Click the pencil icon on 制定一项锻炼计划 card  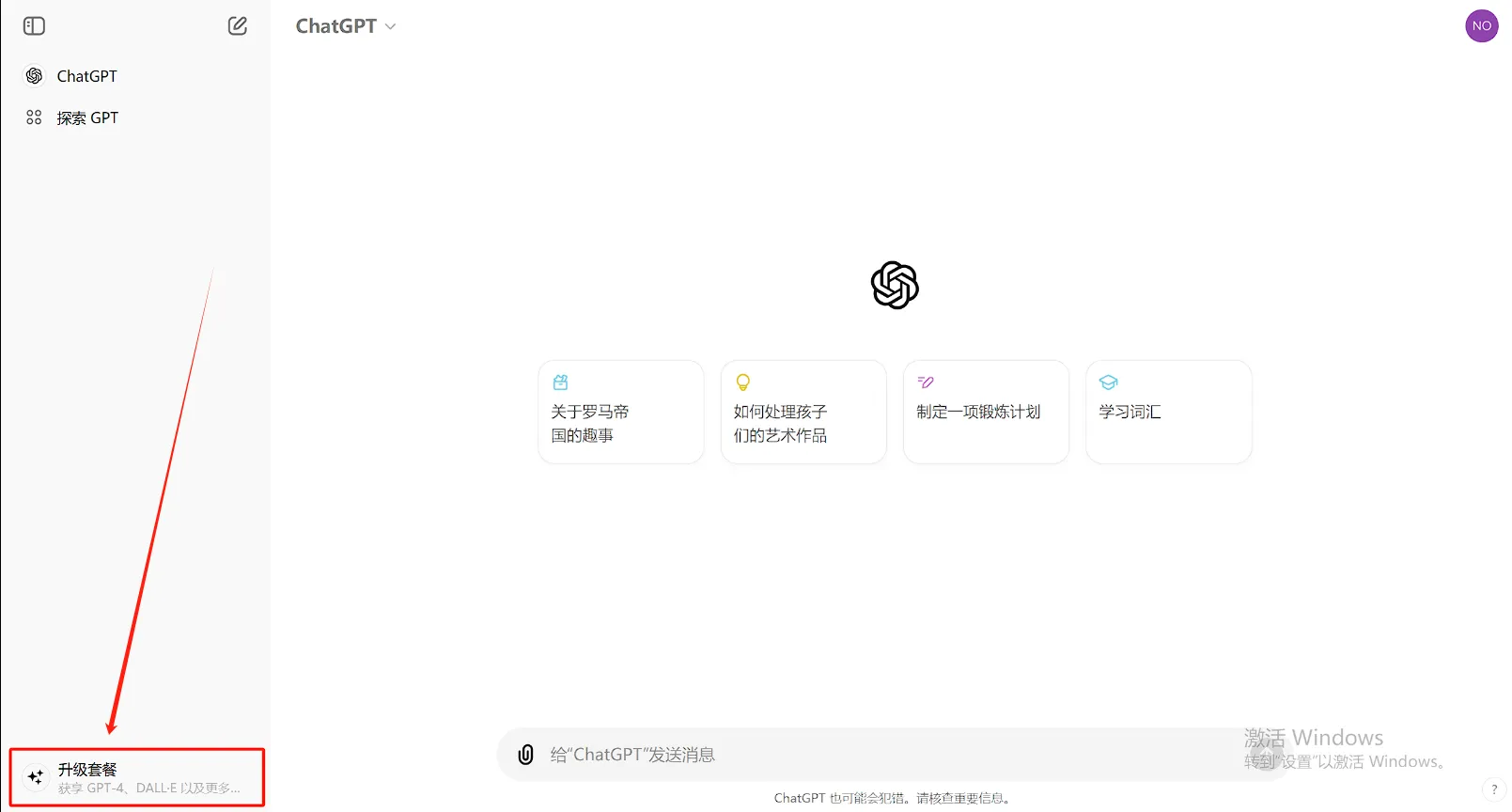tap(926, 383)
